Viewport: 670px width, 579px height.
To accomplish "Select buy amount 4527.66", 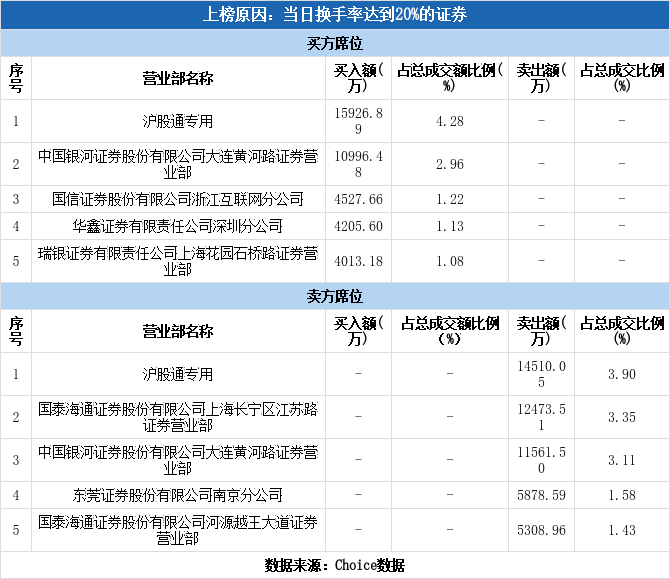I will tap(358, 199).
